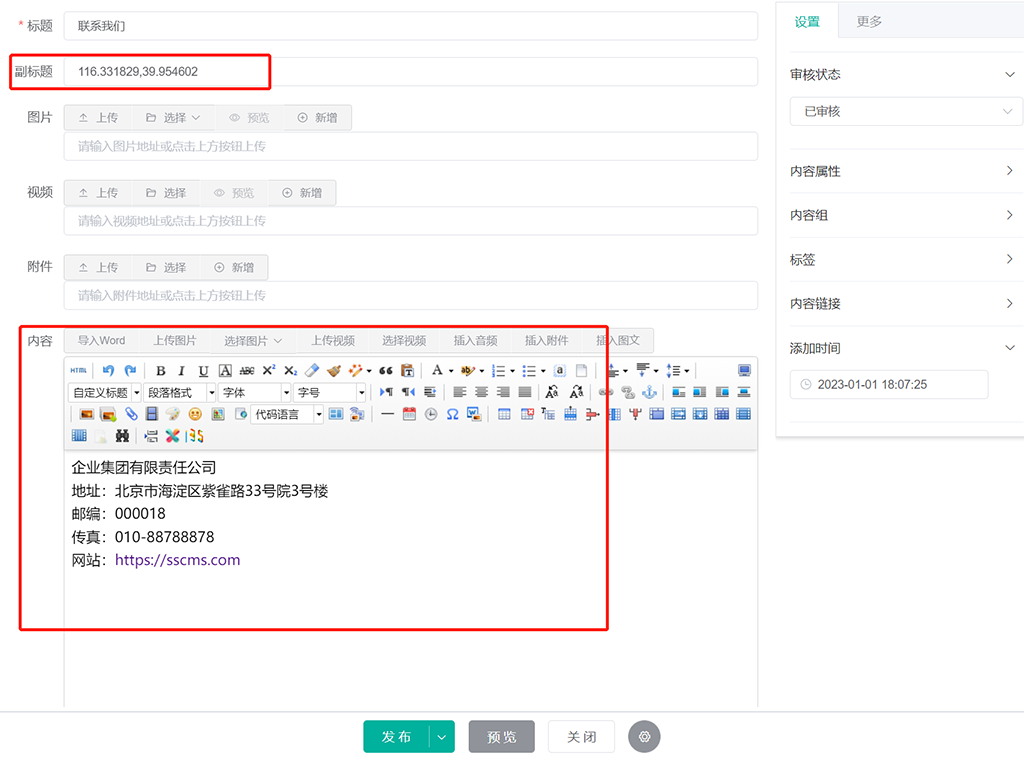
Task: Click the 预览 button at the bottom
Action: click(x=501, y=737)
